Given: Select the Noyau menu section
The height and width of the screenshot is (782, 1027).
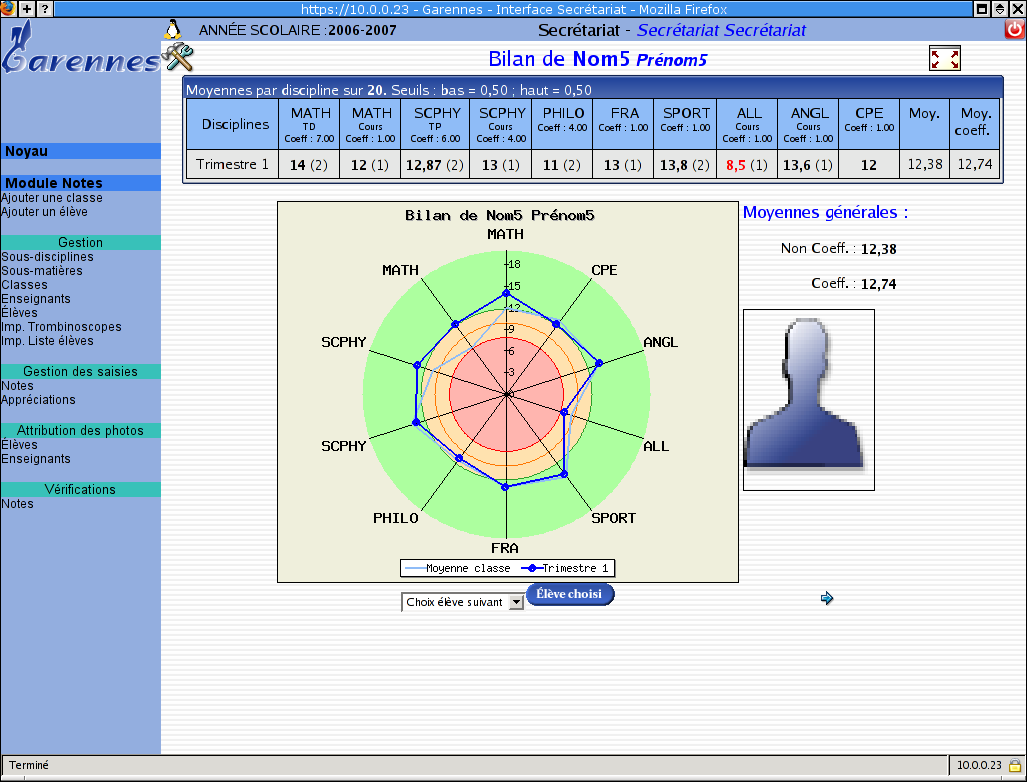Looking at the screenshot, I should [80, 152].
